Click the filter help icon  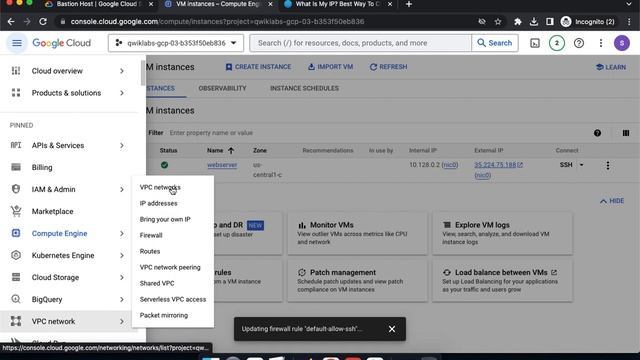tap(597, 133)
